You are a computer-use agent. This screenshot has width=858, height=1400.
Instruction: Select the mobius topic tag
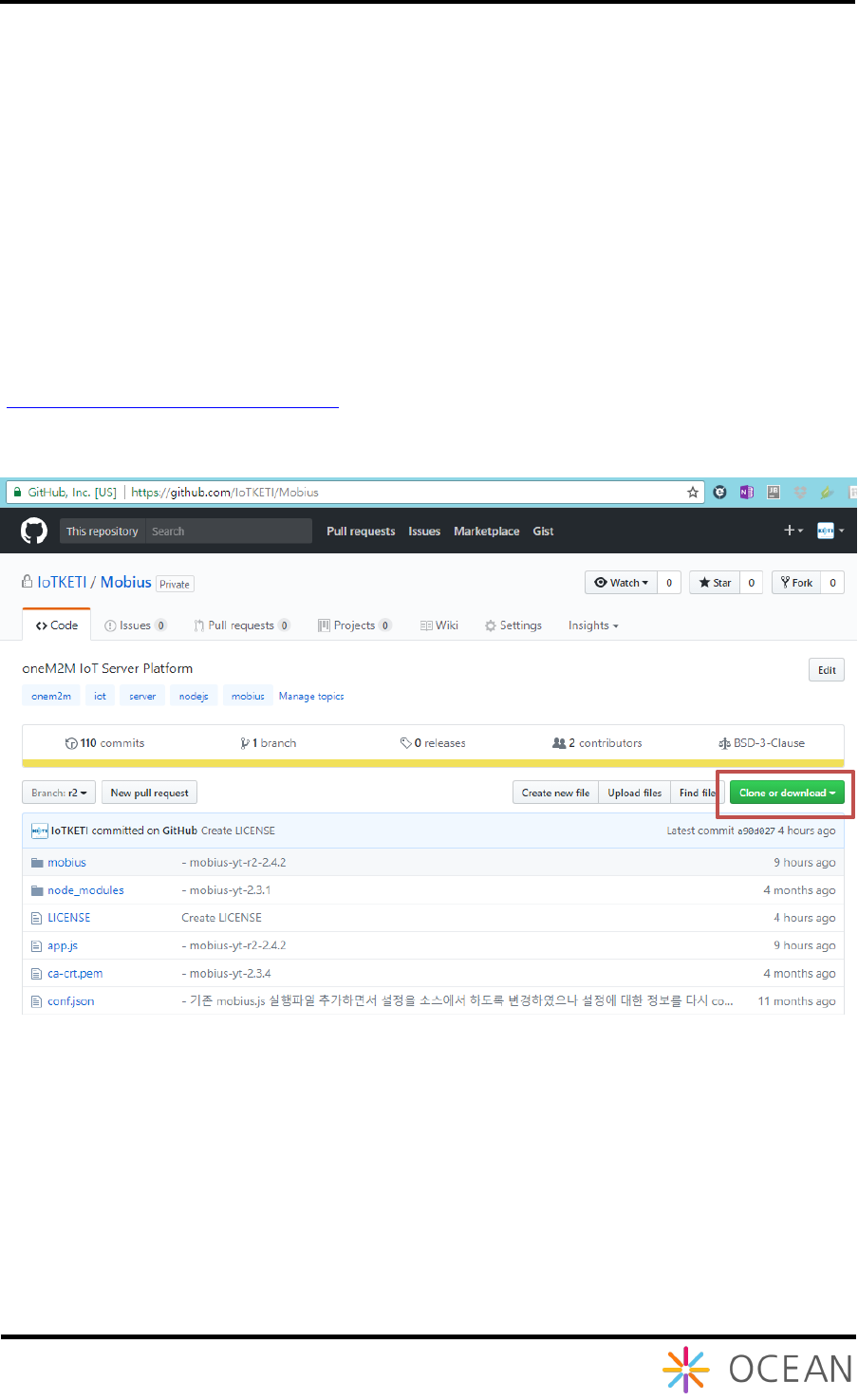click(248, 696)
